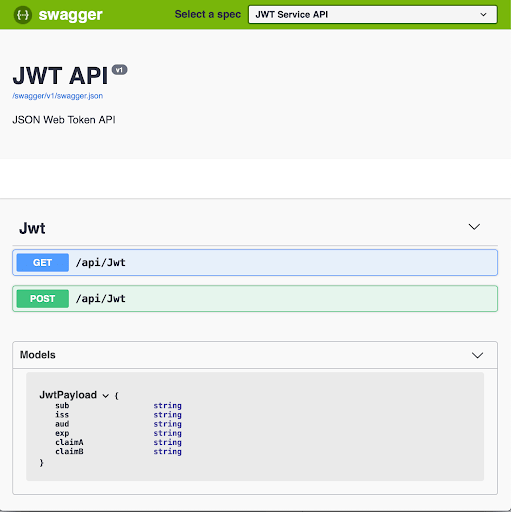Viewport: 511px width, 512px height.
Task: Collapse the JwtPayload model arrow
Action: 106,396
